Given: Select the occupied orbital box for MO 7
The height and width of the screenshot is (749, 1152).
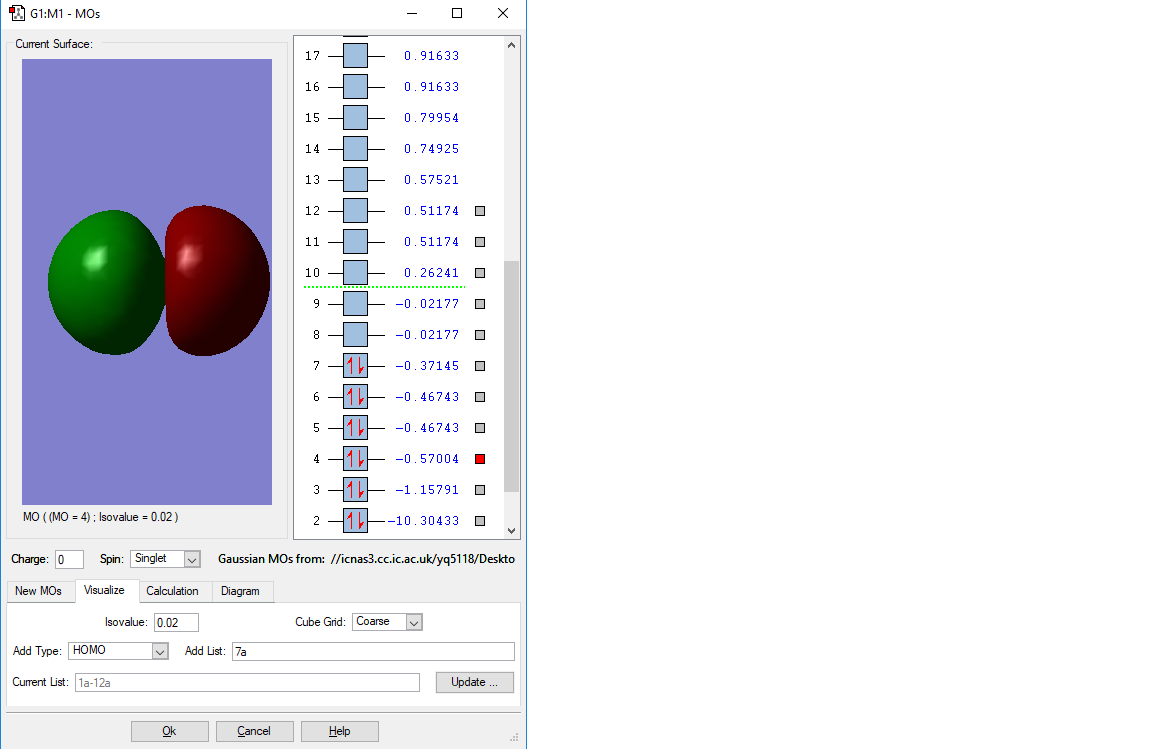Looking at the screenshot, I should (356, 365).
